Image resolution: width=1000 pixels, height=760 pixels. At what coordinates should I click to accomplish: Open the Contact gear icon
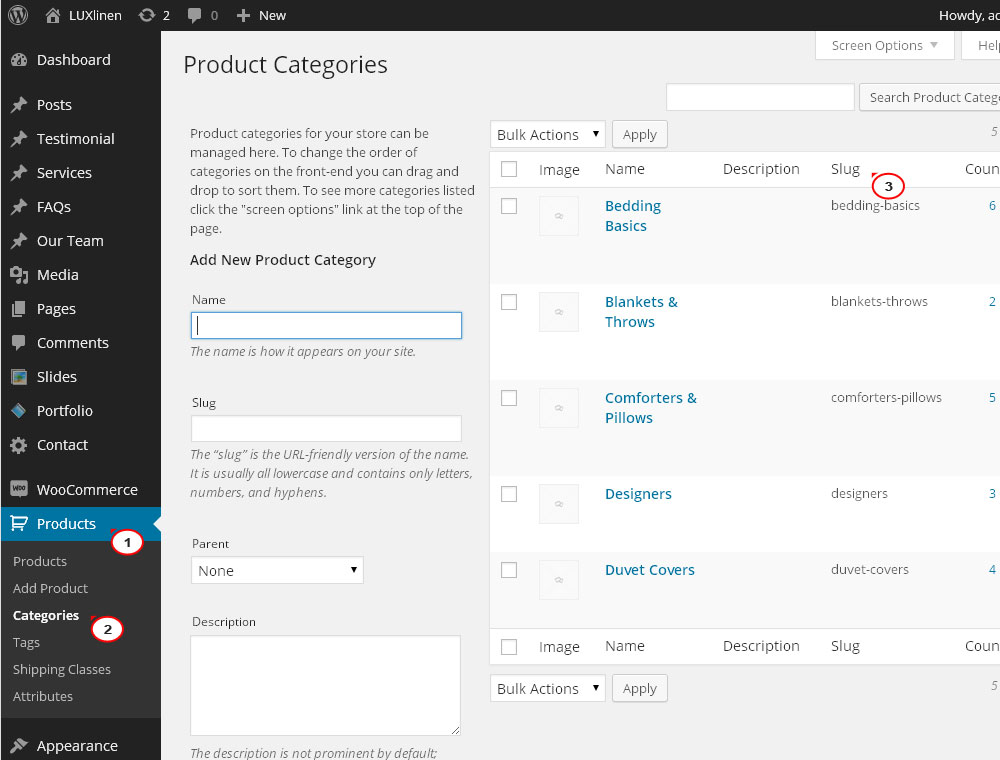pos(18,445)
